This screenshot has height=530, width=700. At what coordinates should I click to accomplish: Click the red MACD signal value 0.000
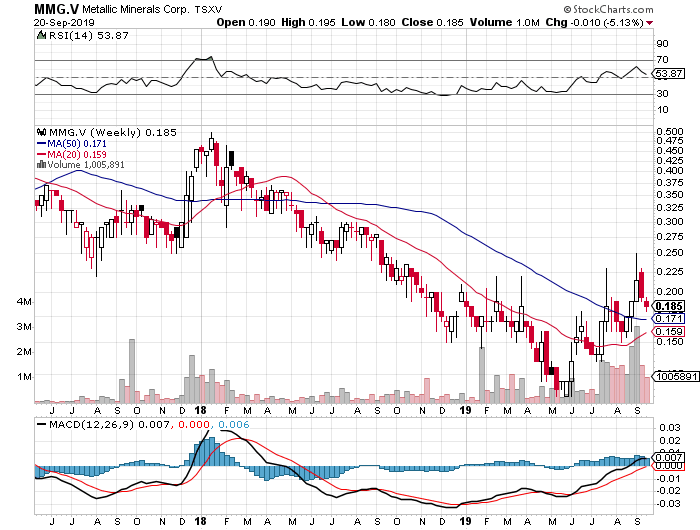click(x=194, y=424)
